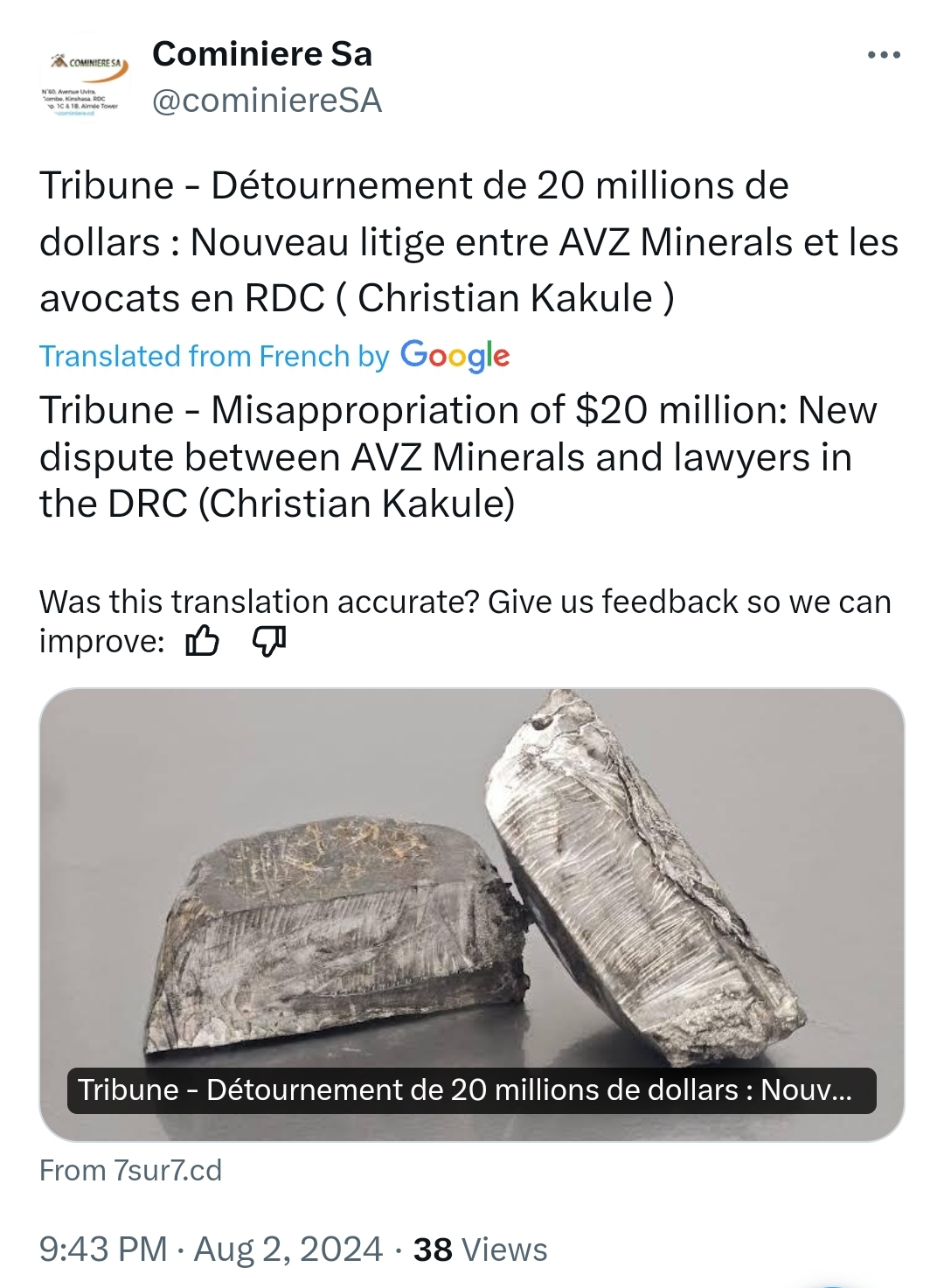
Task: Open the photo on the left dark ingot
Action: click(x=332, y=927)
